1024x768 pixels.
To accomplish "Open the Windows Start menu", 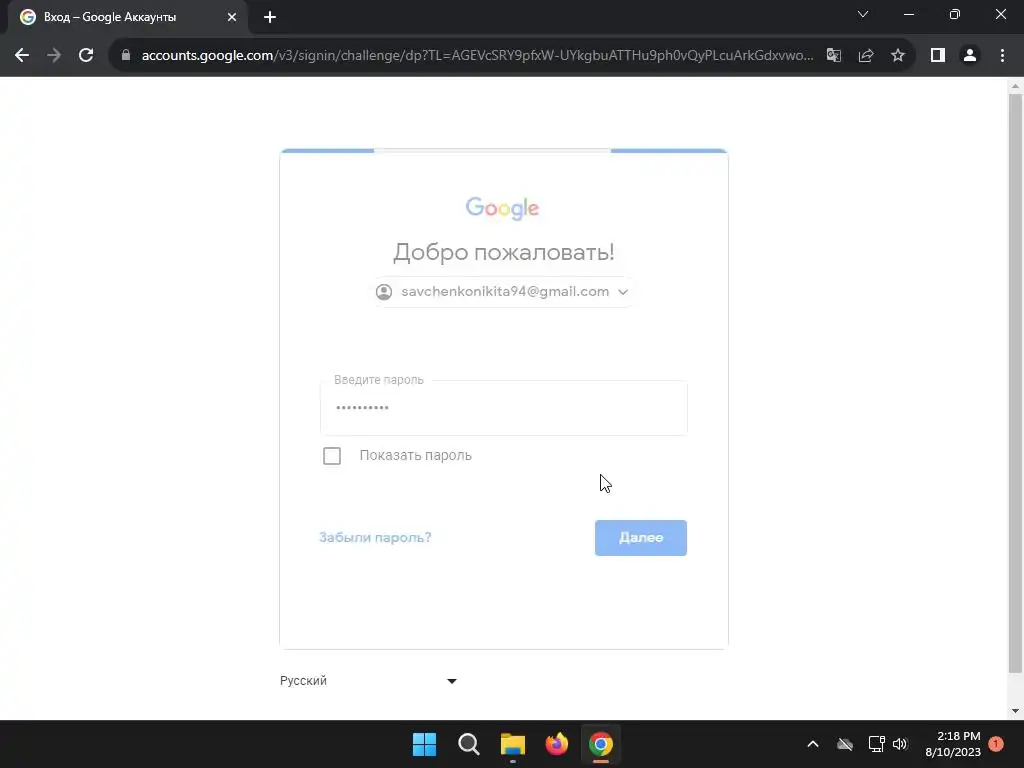I will (x=424, y=744).
